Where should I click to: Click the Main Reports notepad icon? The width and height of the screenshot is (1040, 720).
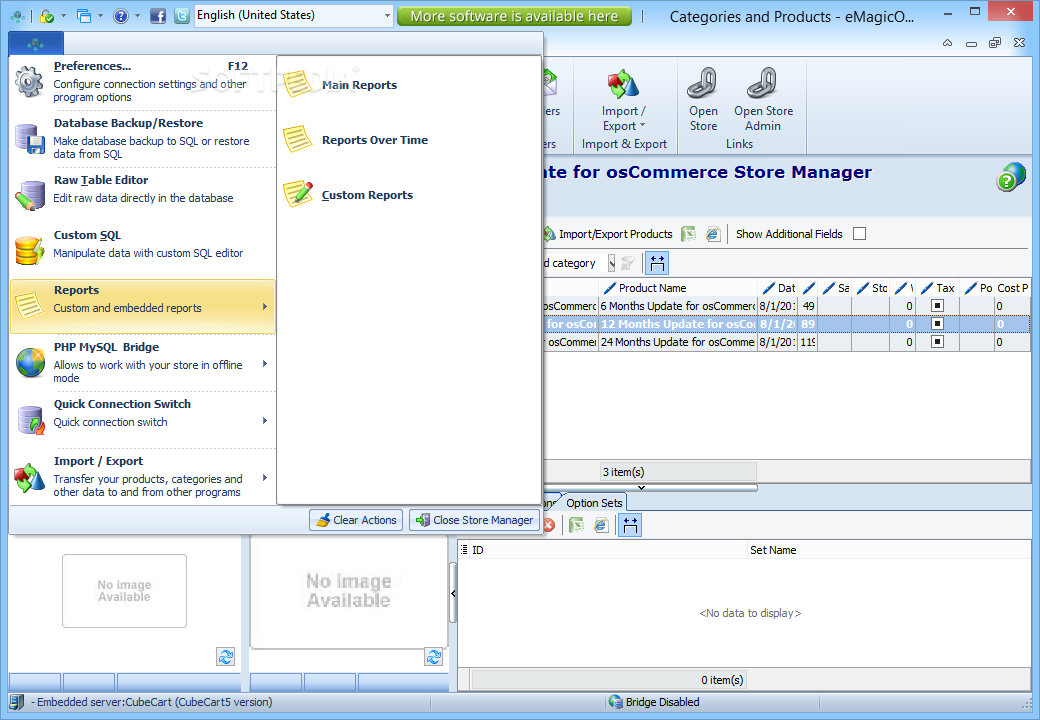pos(297,84)
